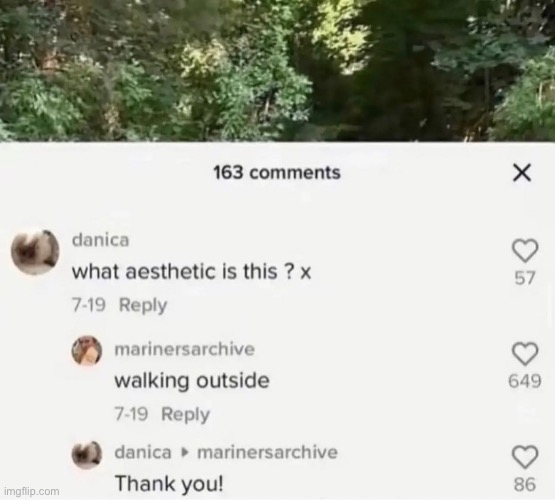Tap the marinersarchive mention in the reply header
The width and height of the screenshot is (555, 500).
267,453
